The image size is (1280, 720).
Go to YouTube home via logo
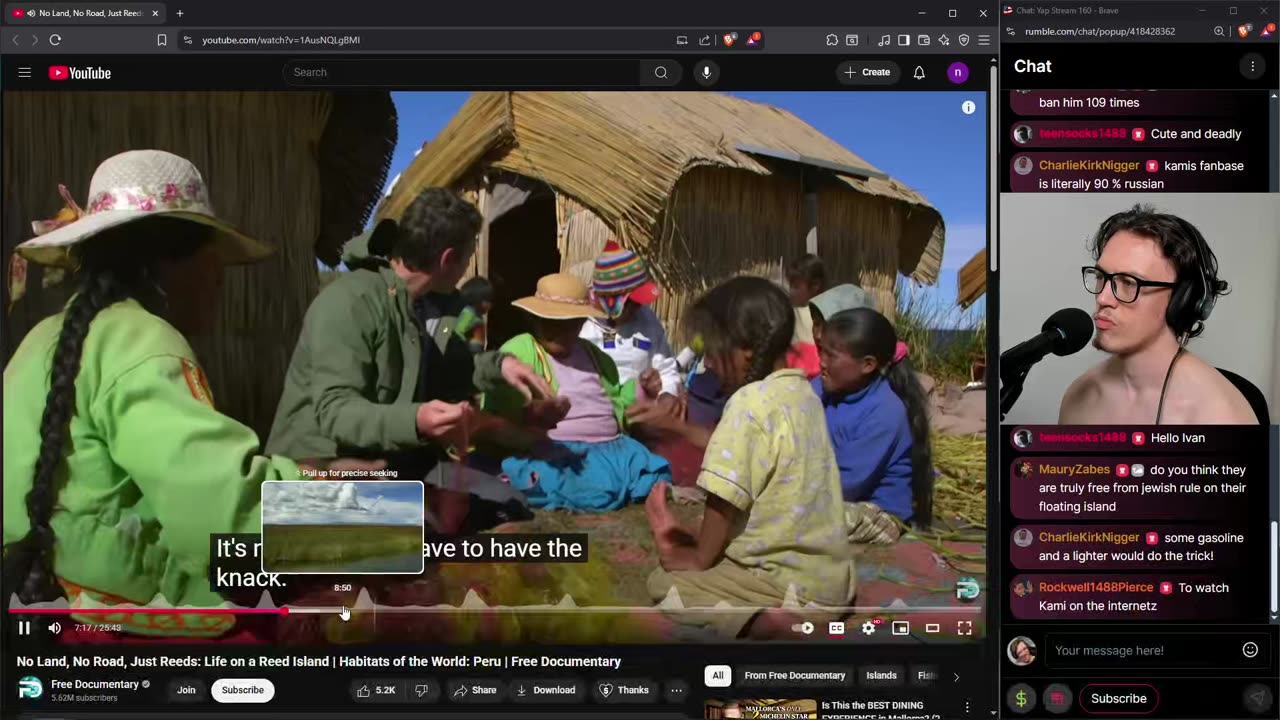[80, 73]
